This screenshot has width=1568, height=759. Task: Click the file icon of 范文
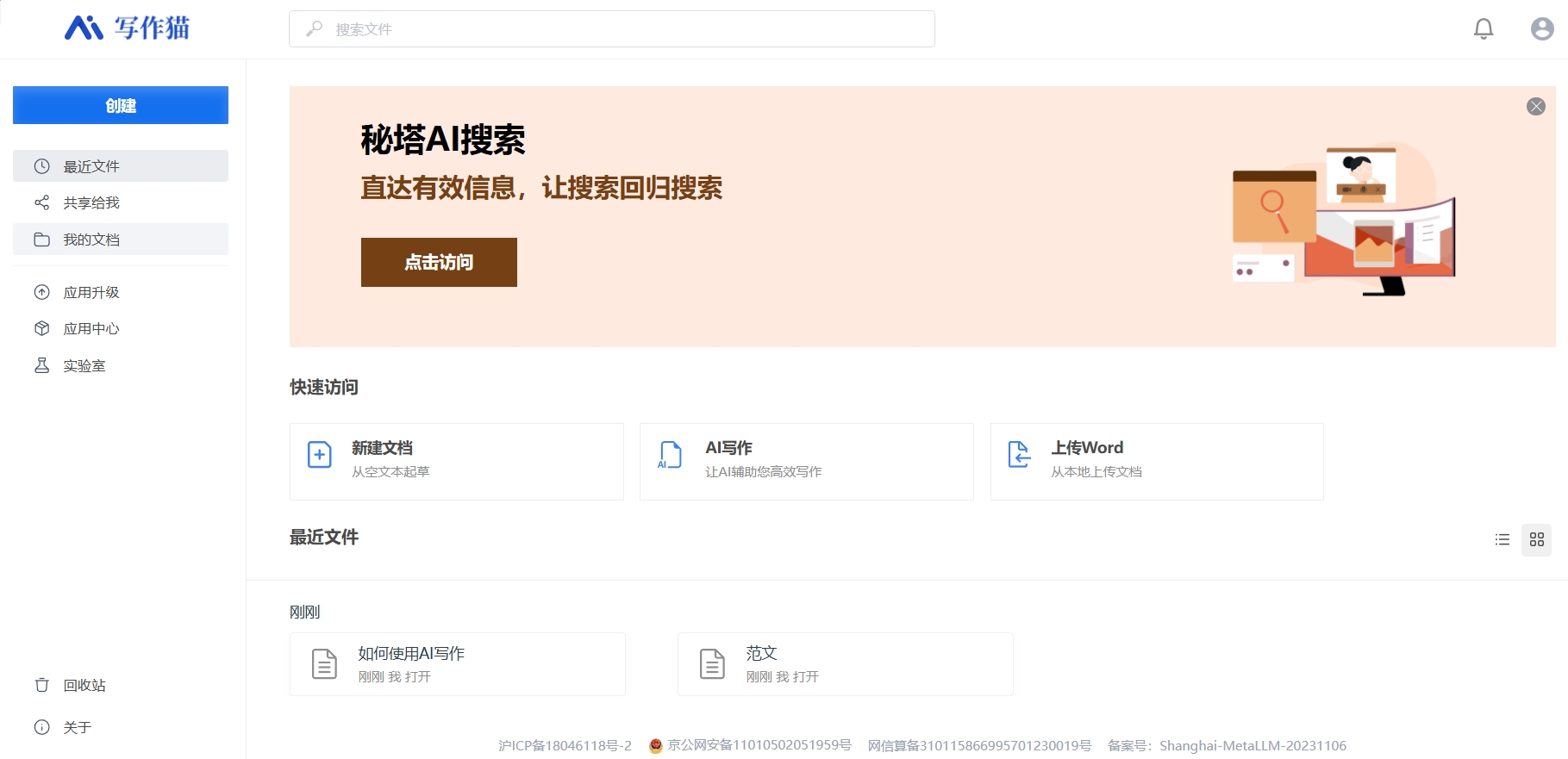click(x=712, y=664)
